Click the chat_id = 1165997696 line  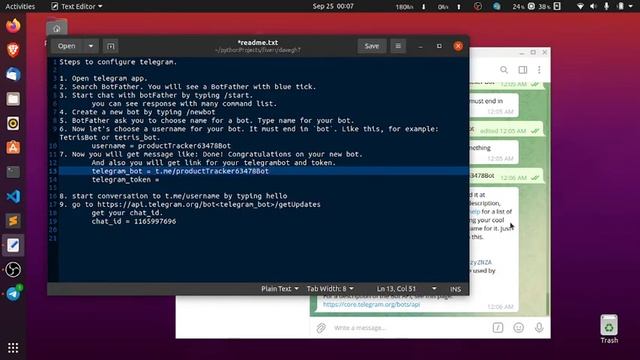(134, 221)
